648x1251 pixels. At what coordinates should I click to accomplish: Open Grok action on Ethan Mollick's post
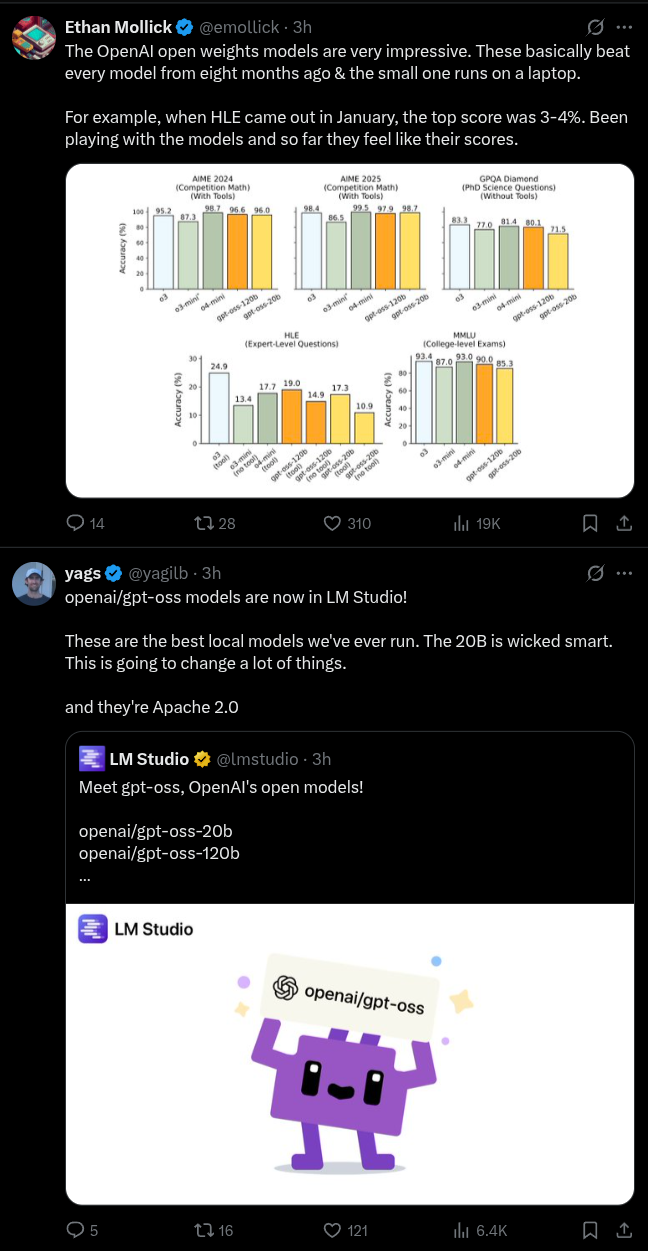tap(595, 27)
